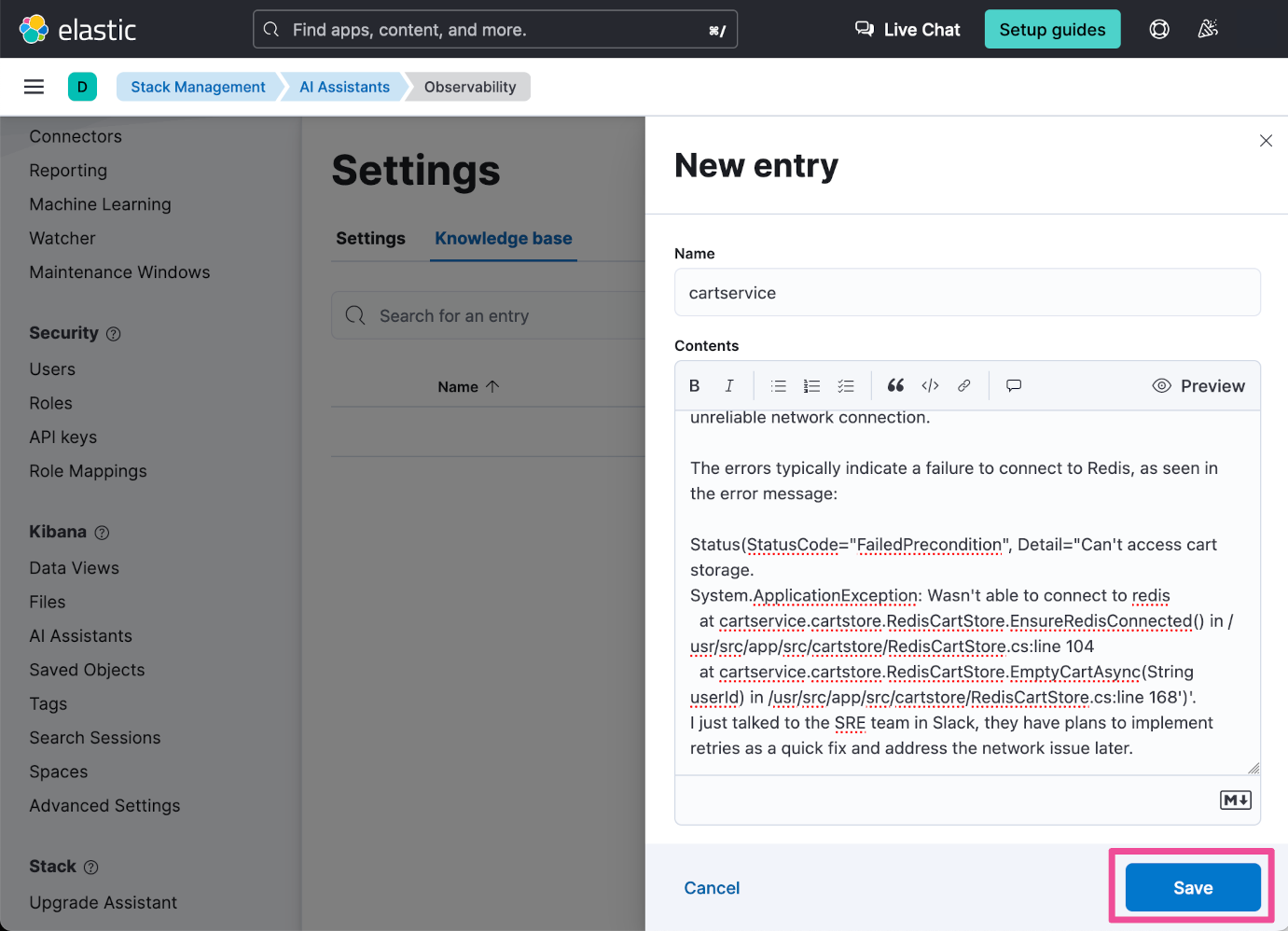Viewport: 1288px width, 931px height.
Task: Open the space selector D badge
Action: (x=82, y=87)
